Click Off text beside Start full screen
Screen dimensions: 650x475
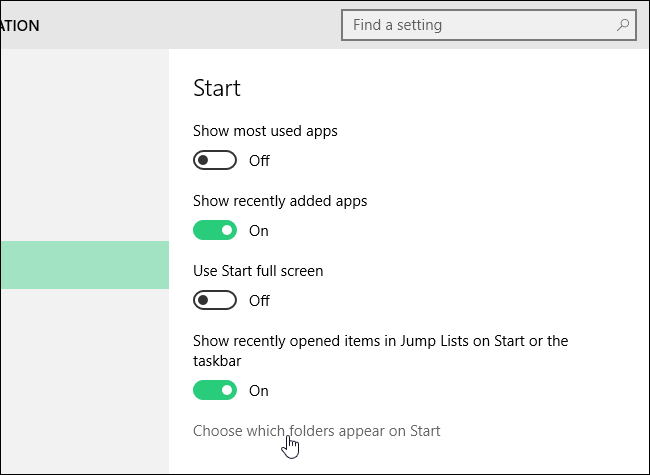click(259, 301)
